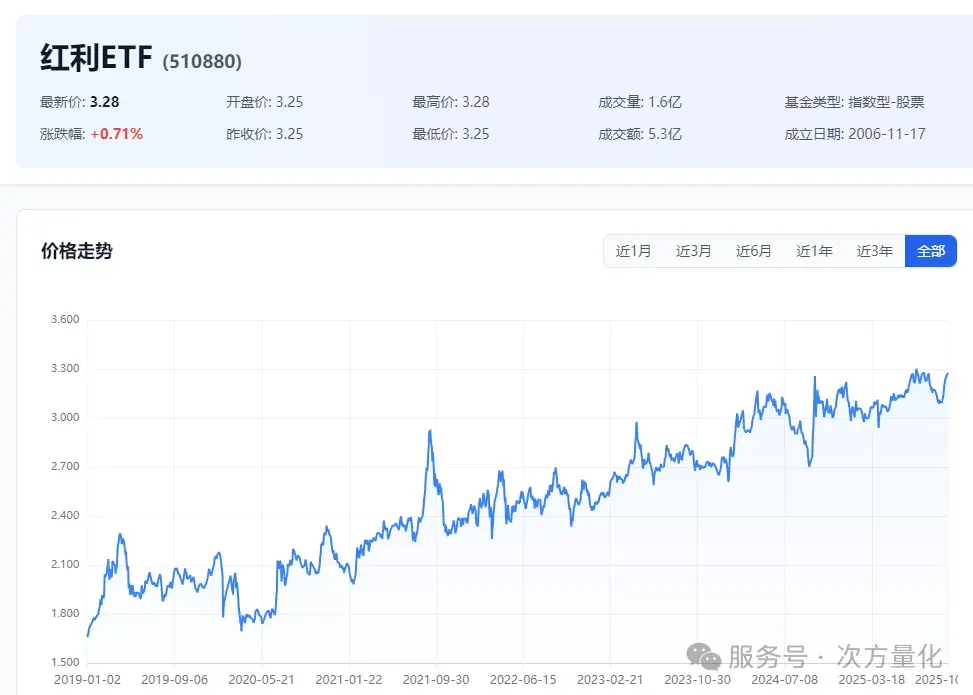Screen dimensions: 973x695
Task: Select the 近1月 time range tab
Action: click(633, 251)
